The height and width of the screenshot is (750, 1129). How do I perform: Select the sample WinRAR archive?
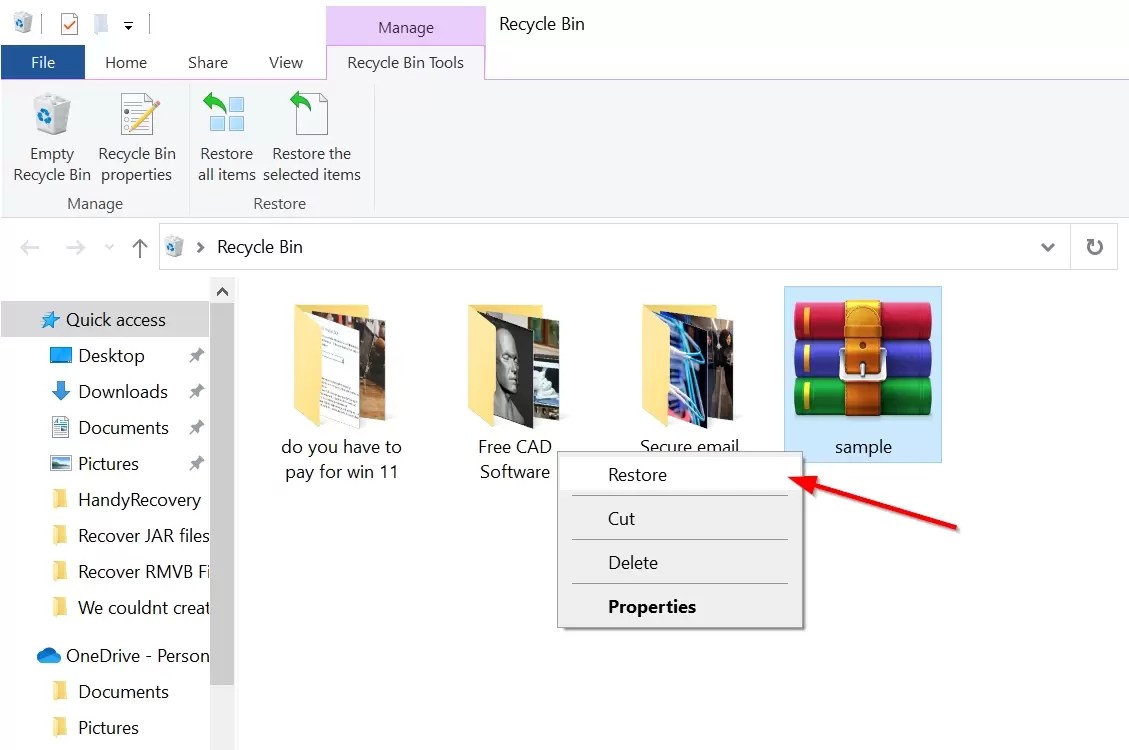coord(863,374)
